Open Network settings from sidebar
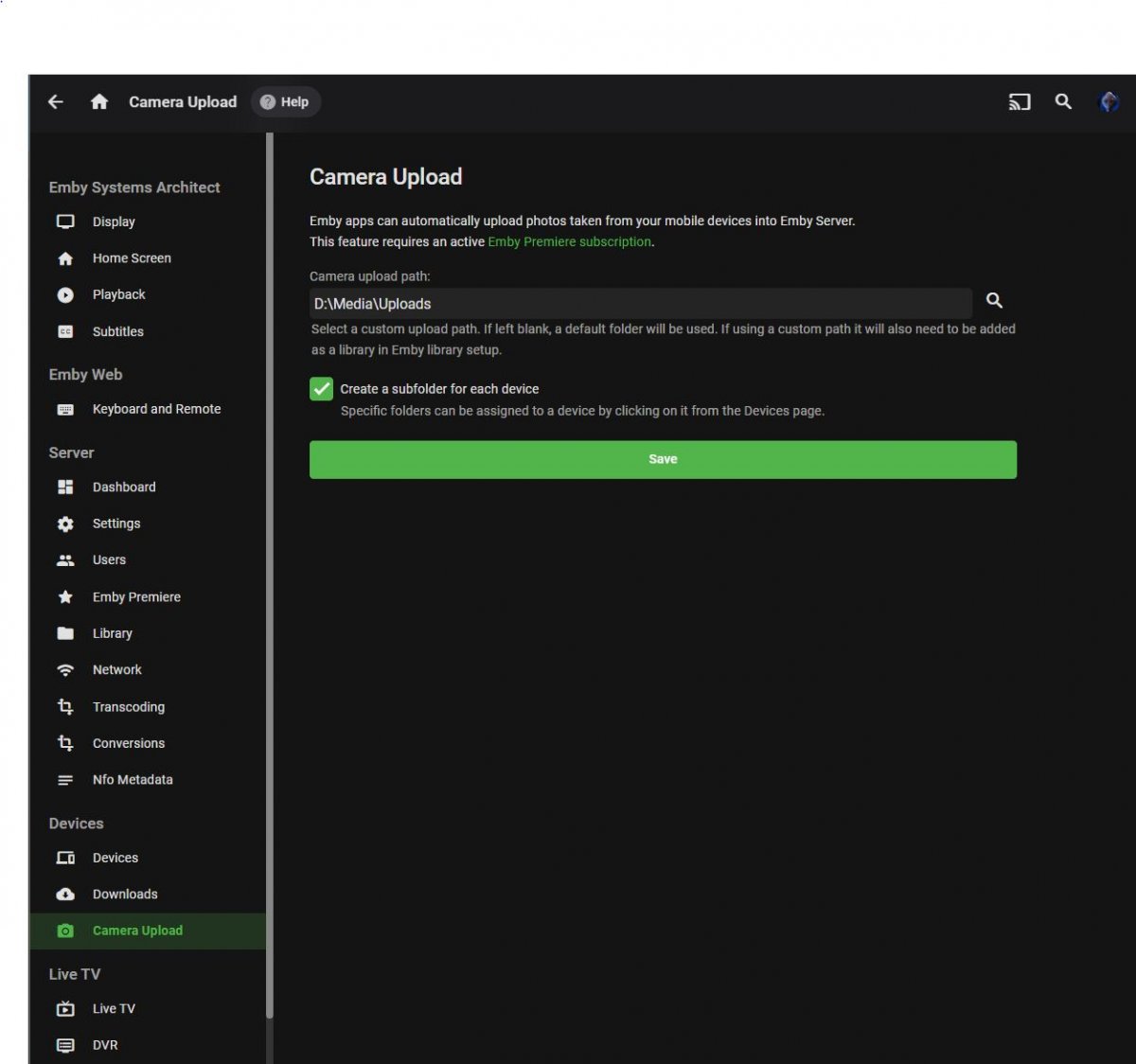 [x=116, y=670]
